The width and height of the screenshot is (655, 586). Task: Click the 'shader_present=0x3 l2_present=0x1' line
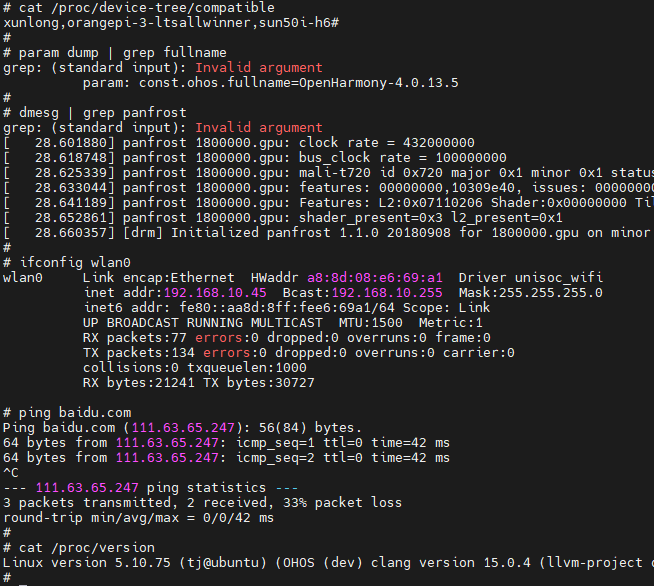pyautogui.click(x=282, y=218)
